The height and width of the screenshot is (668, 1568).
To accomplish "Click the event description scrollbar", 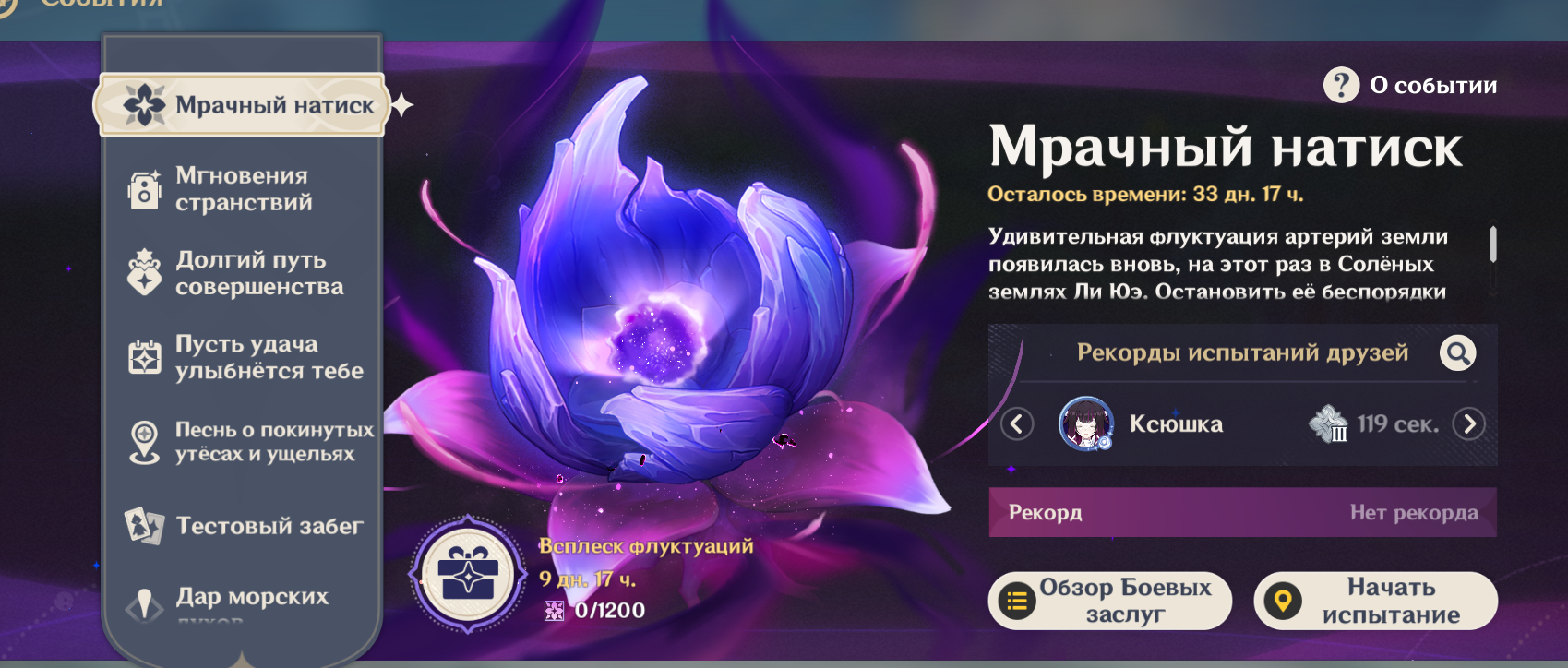I will (x=1492, y=244).
